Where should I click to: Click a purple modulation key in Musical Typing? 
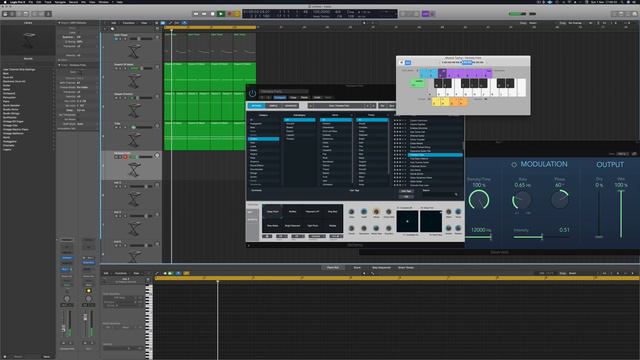(x=469, y=73)
